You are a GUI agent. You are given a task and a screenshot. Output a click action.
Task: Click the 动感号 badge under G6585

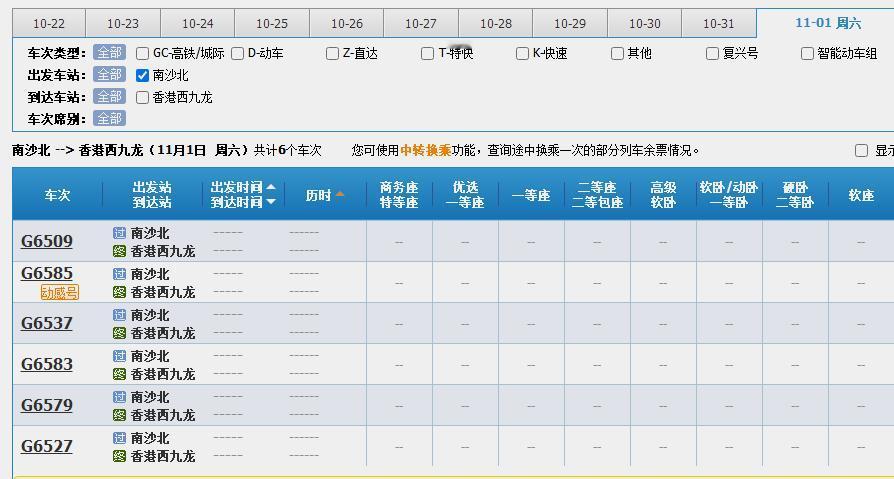pyautogui.click(x=60, y=293)
